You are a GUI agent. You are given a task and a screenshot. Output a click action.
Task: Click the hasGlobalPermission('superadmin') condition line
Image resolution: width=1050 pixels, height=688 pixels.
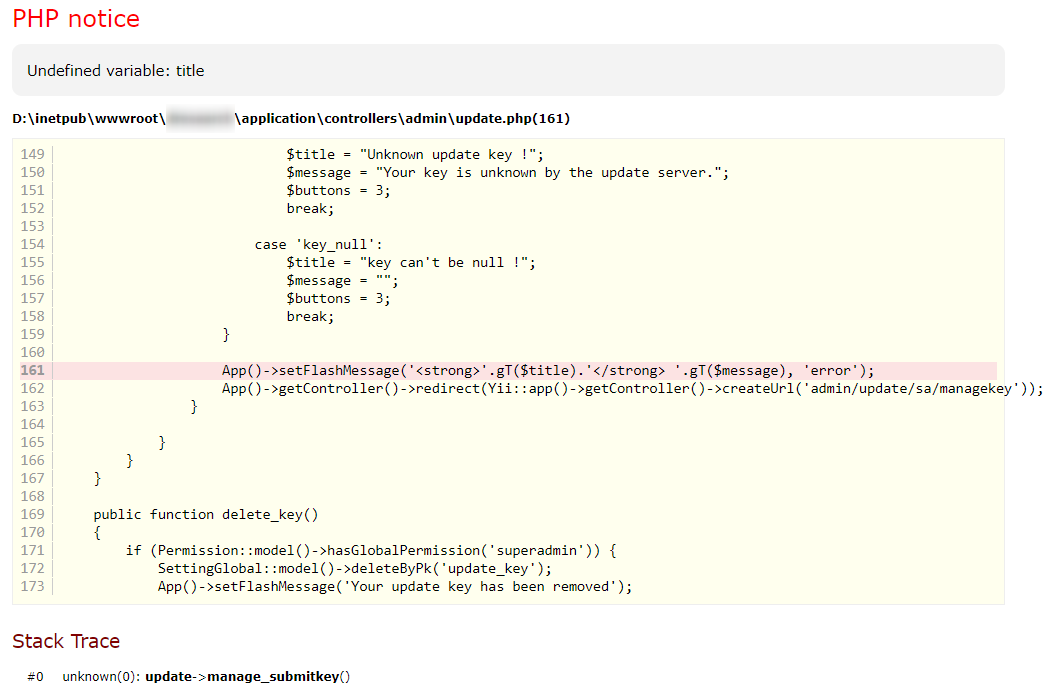tap(372, 550)
